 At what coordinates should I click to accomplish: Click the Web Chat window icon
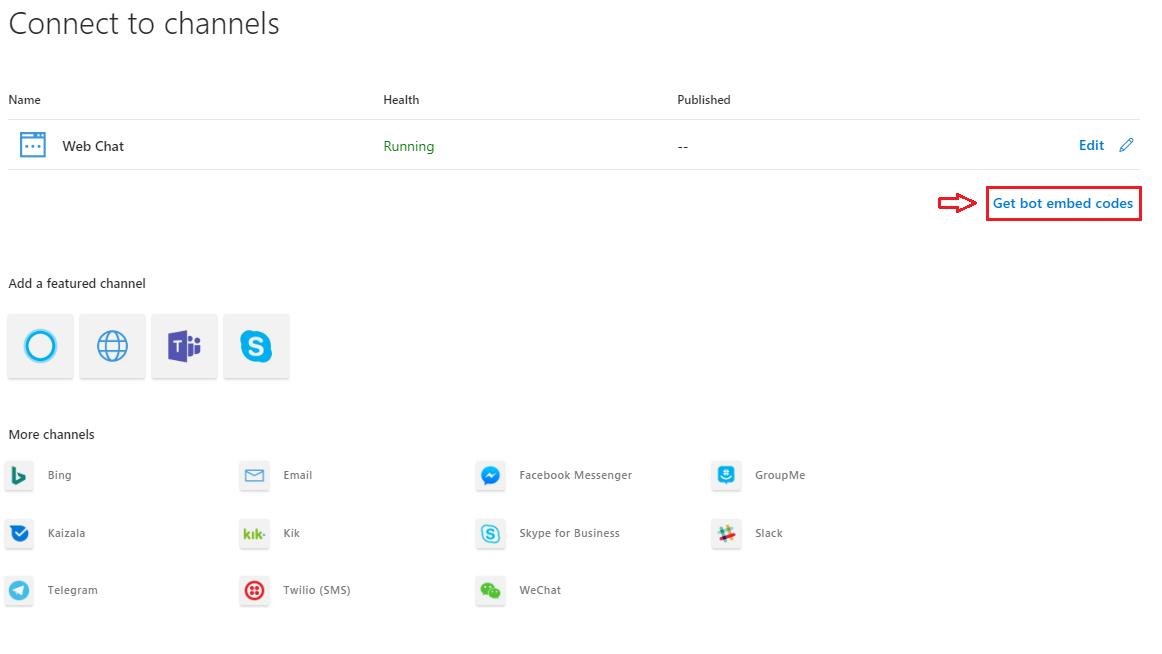pos(33,146)
